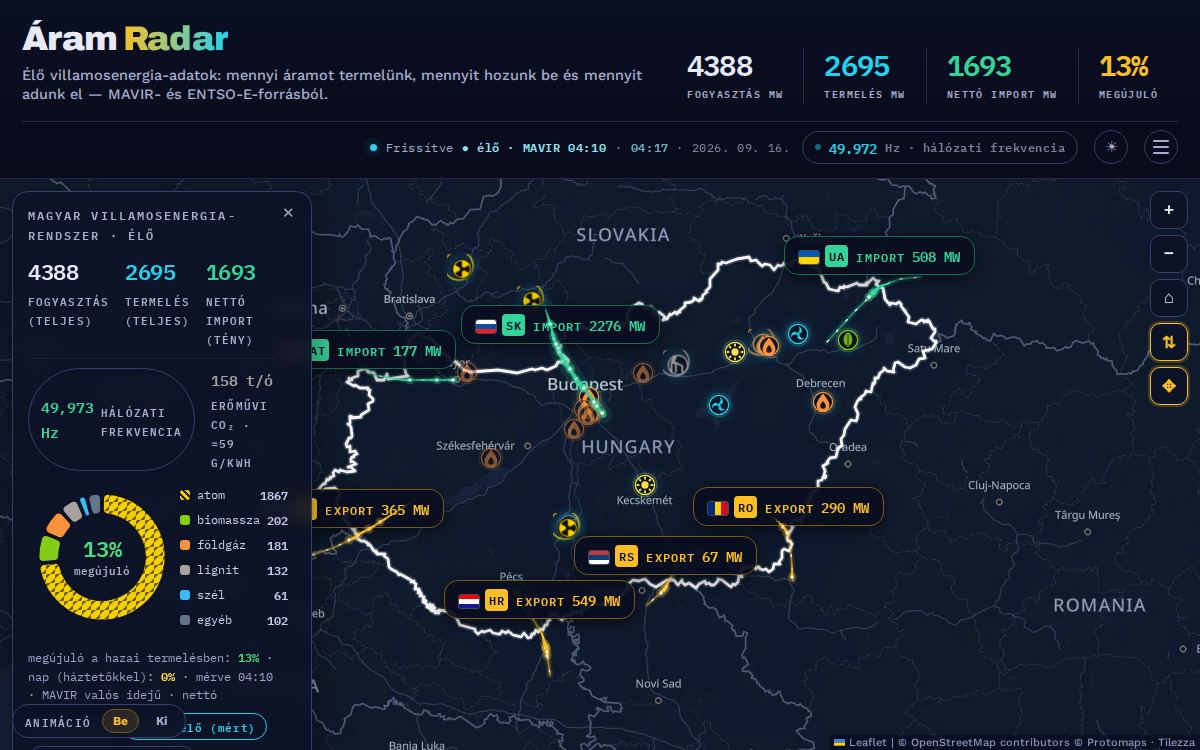Image resolution: width=1200 pixels, height=750 pixels.
Task: Turn animation off with Ki
Action: (x=161, y=721)
